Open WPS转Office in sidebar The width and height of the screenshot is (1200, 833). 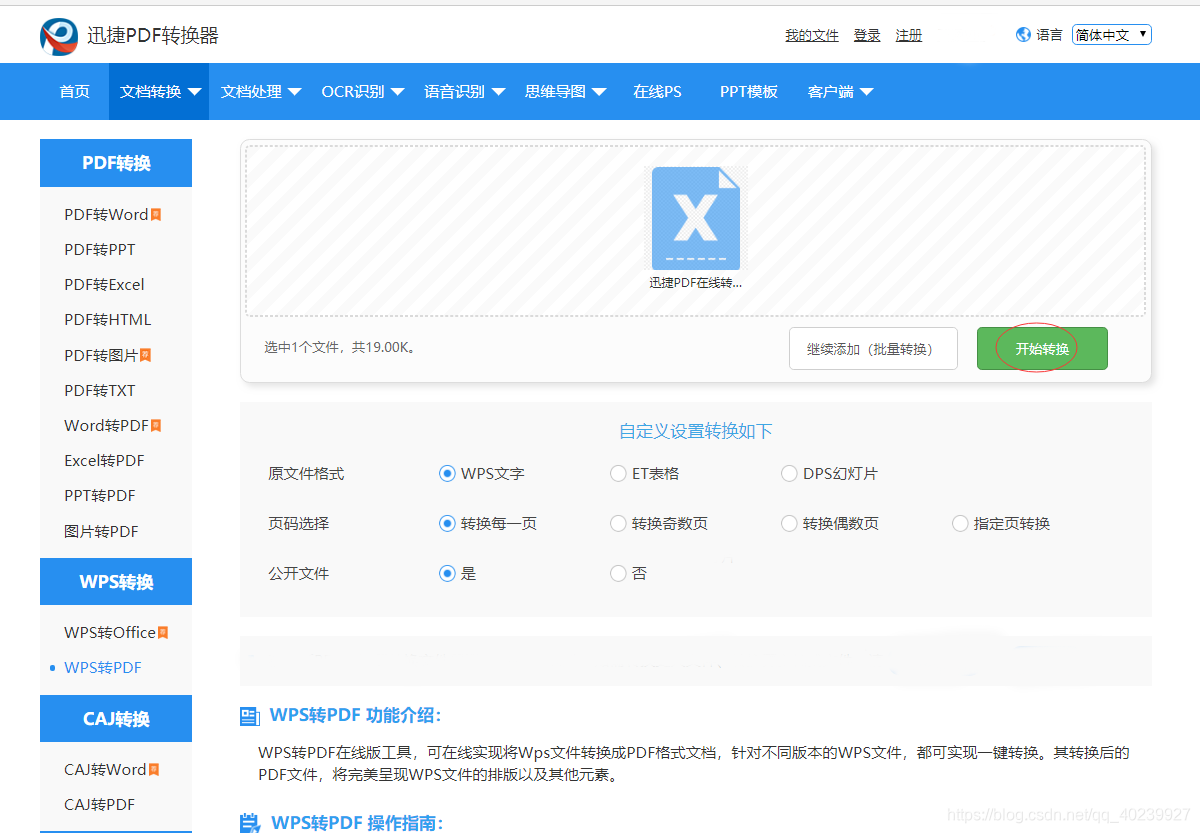[110, 633]
